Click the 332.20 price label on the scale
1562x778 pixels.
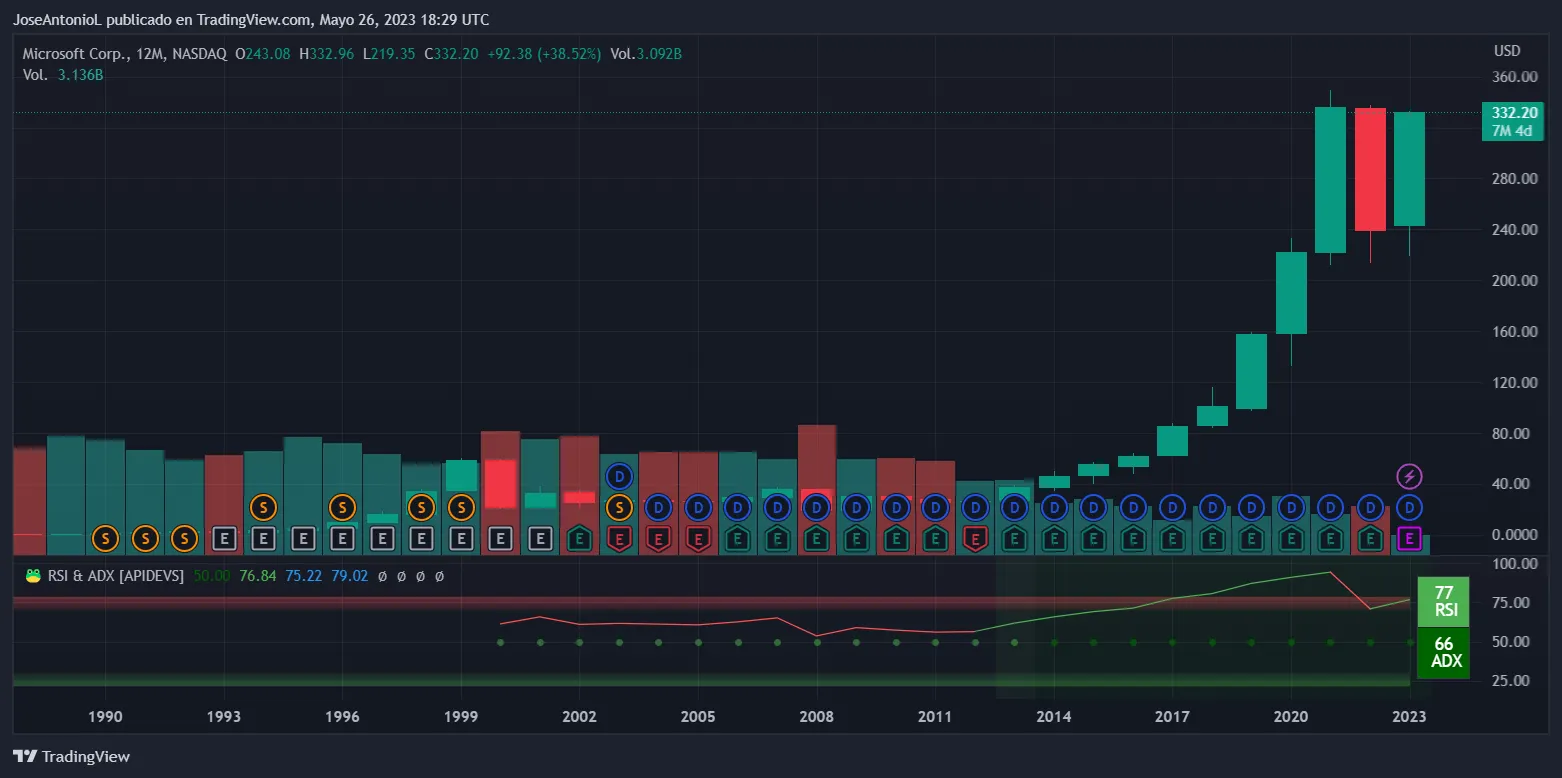[x=1512, y=113]
